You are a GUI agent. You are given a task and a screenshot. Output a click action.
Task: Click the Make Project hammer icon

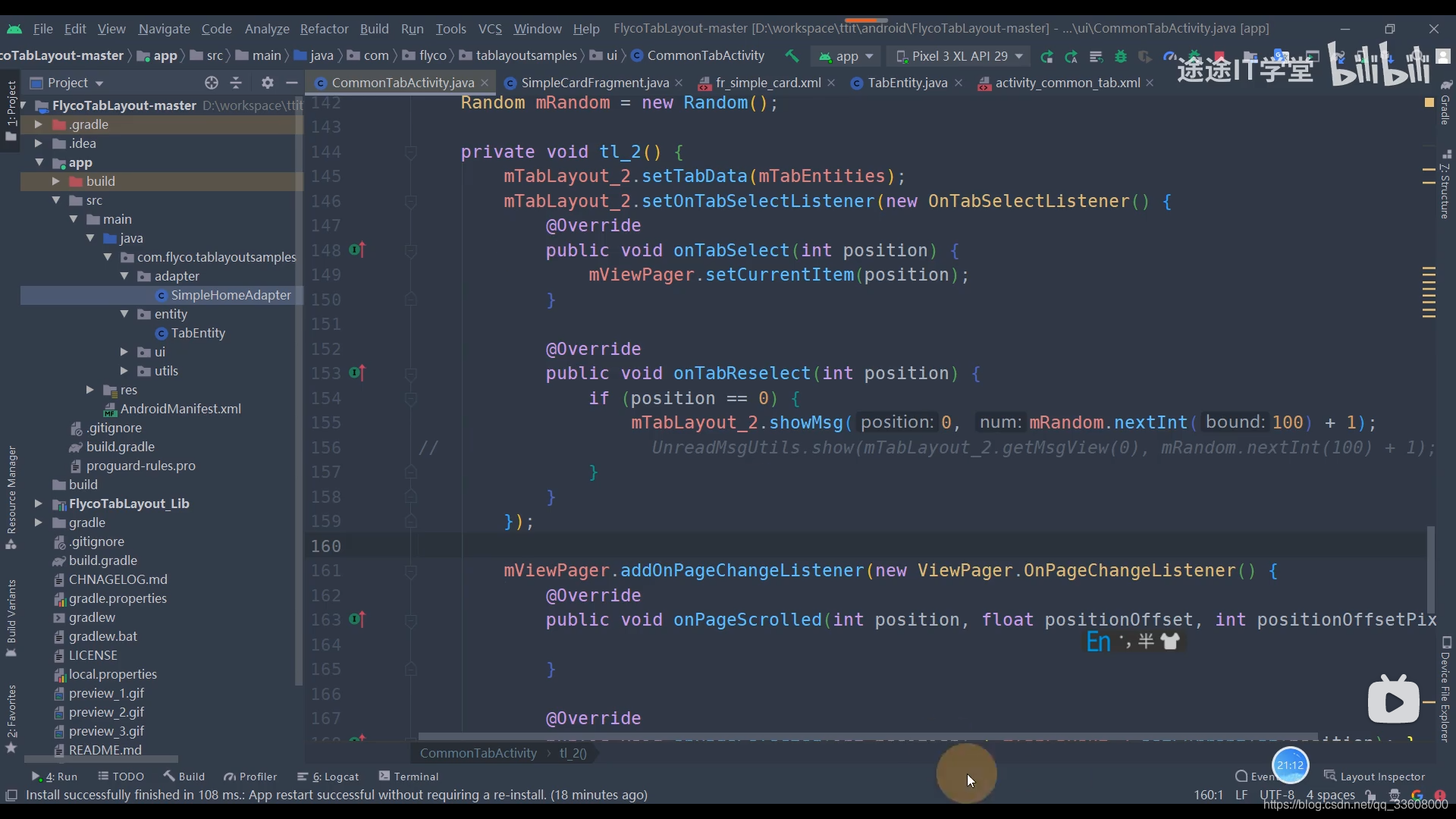click(791, 56)
